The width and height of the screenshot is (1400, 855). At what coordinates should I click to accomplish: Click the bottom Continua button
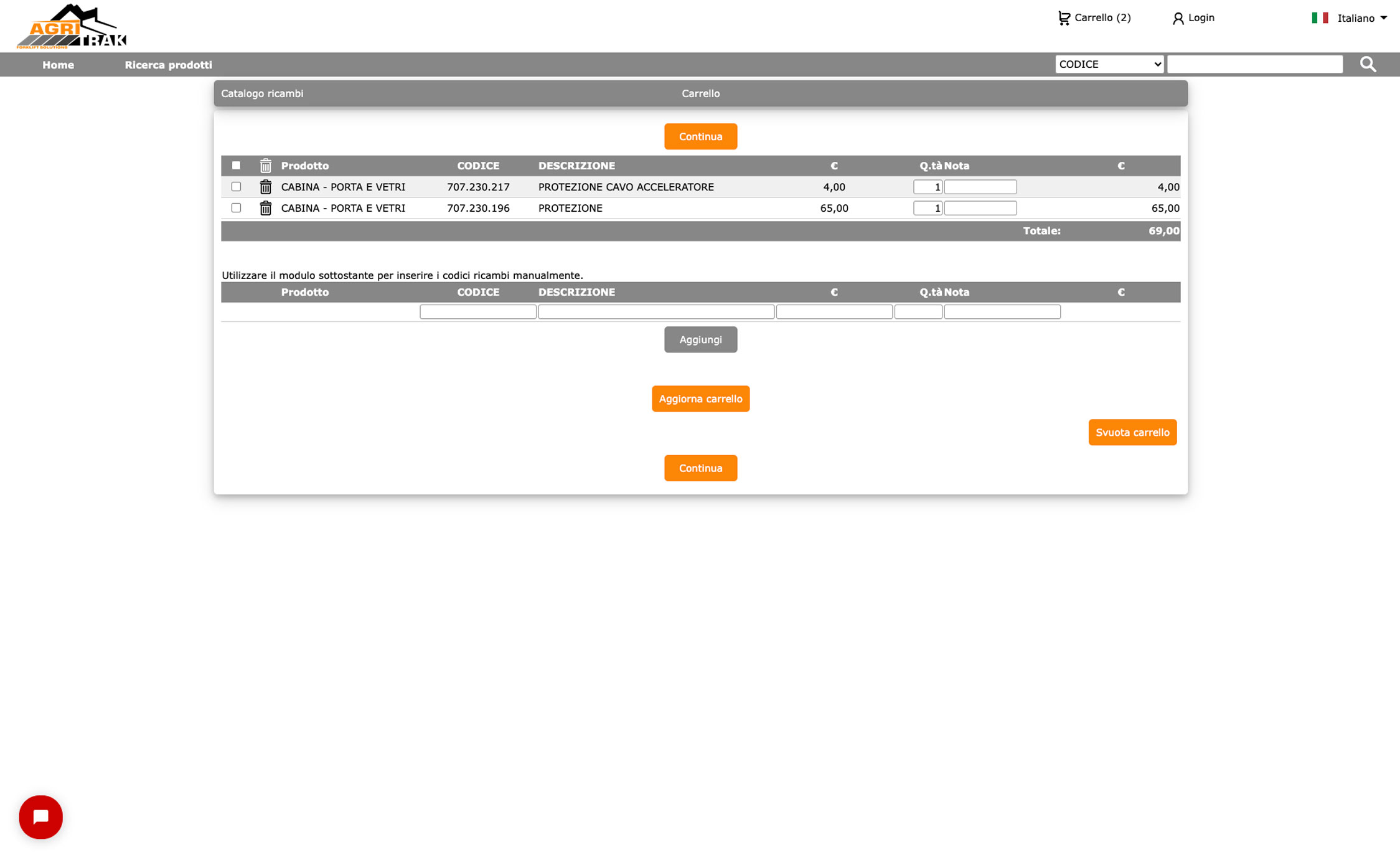point(700,468)
